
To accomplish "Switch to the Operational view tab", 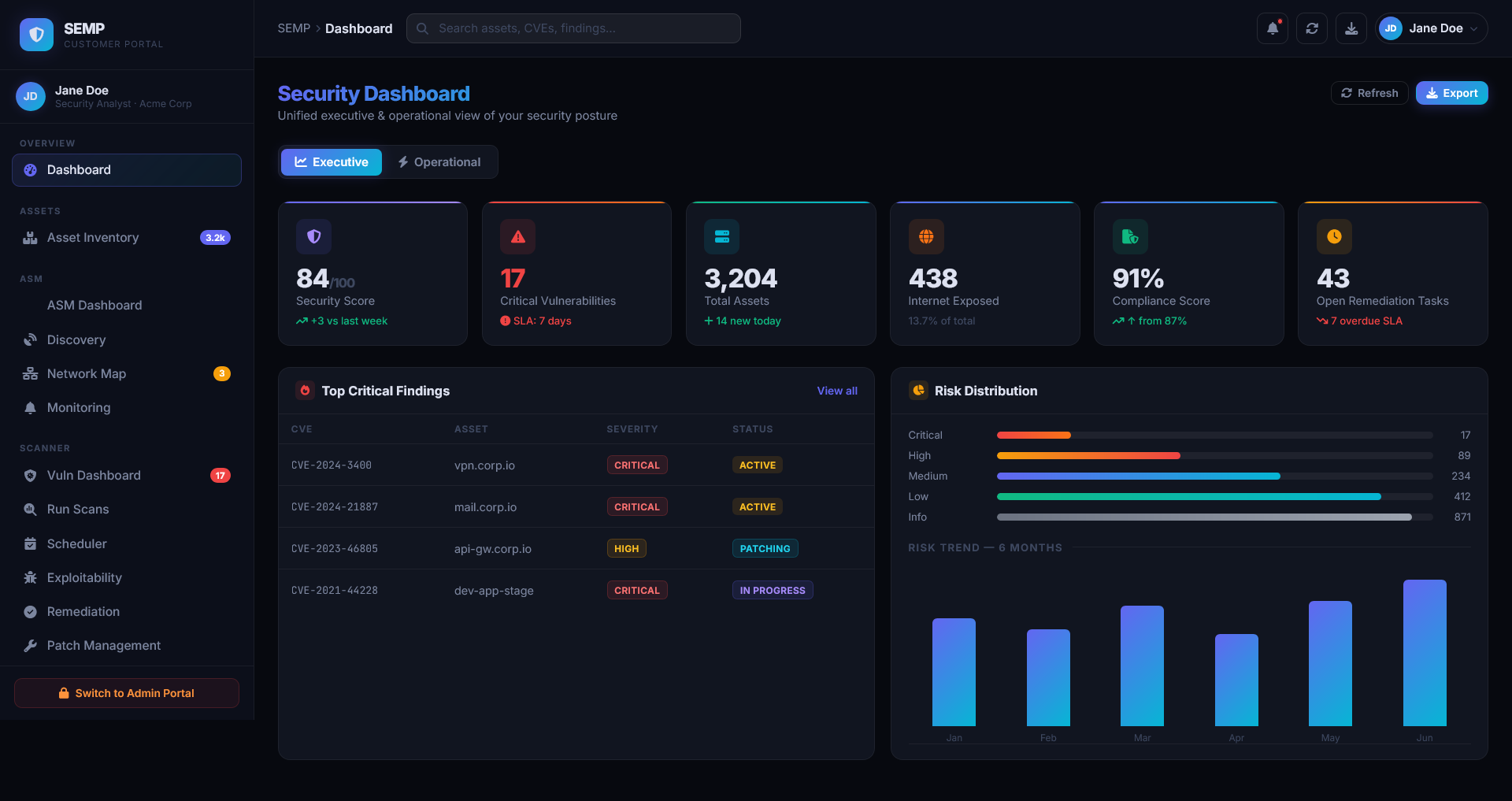I will (439, 162).
